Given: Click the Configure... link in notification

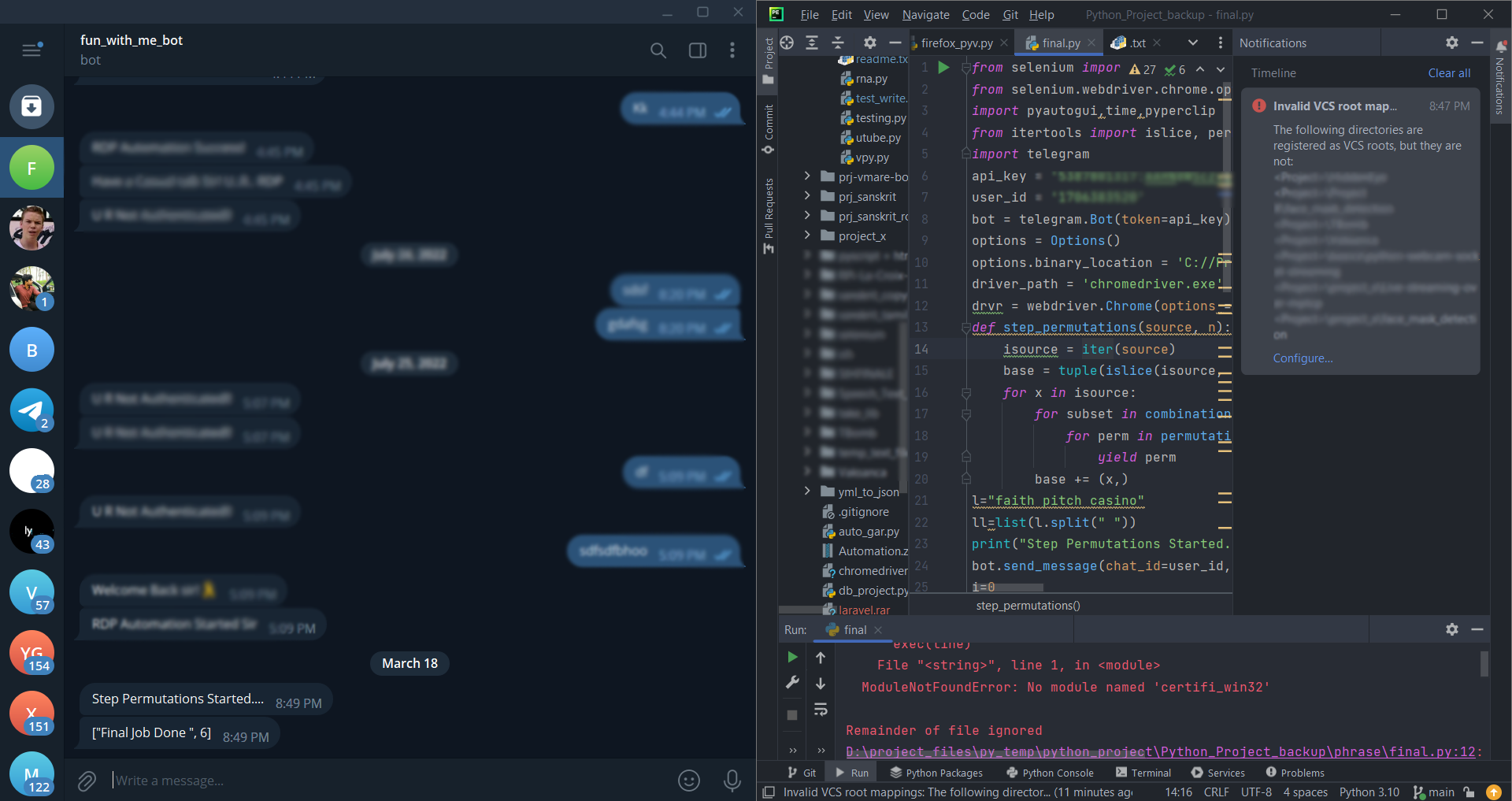Looking at the screenshot, I should point(1303,358).
